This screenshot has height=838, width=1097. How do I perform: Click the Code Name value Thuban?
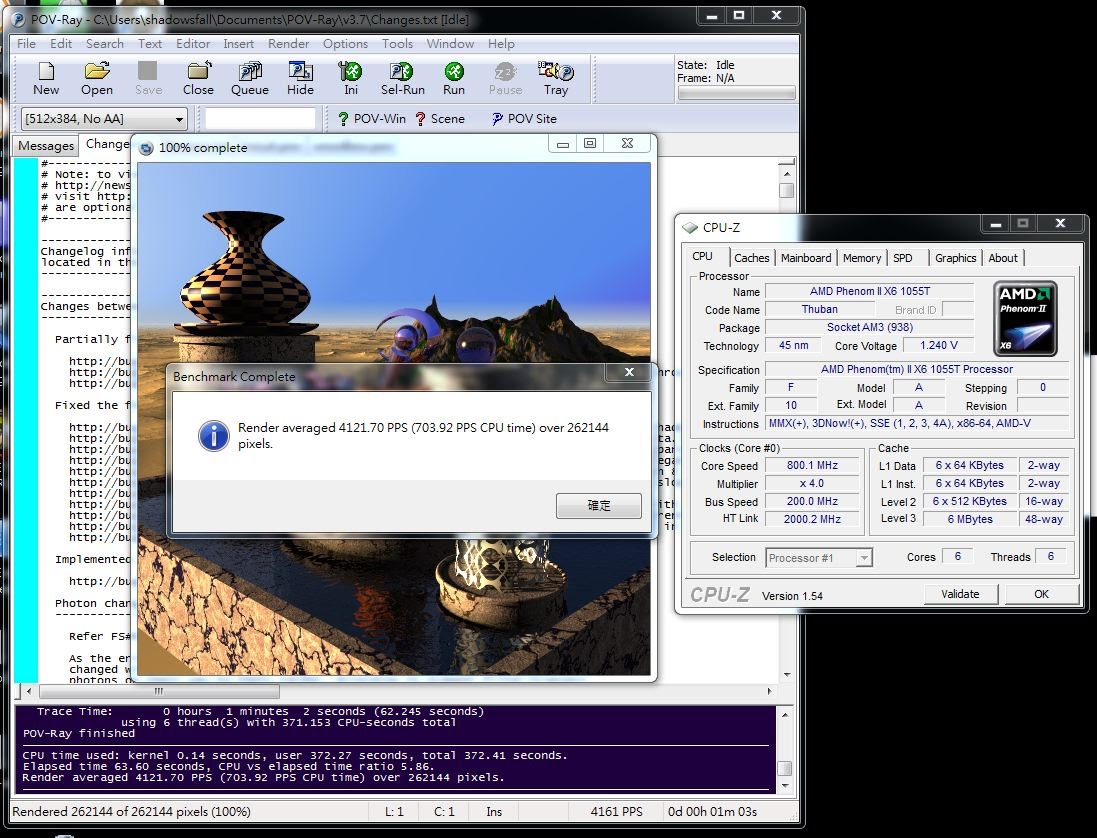[819, 309]
